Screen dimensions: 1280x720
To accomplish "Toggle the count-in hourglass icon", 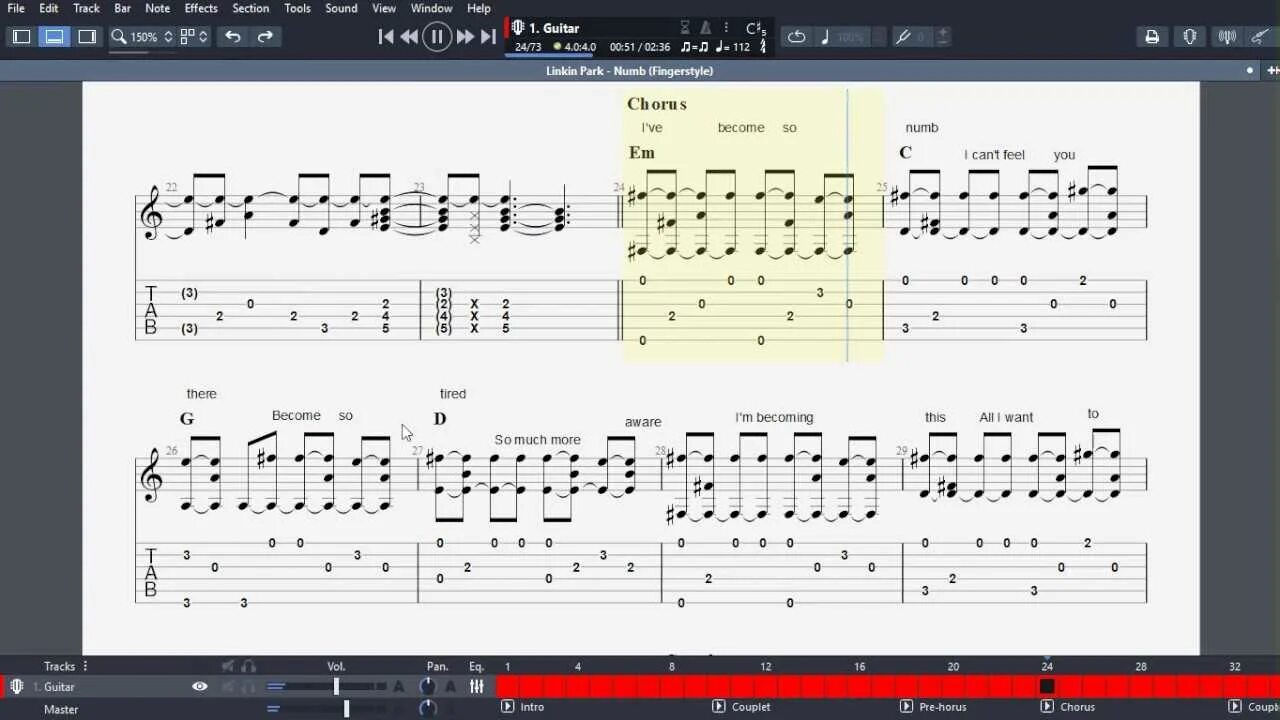I will click(x=685, y=28).
